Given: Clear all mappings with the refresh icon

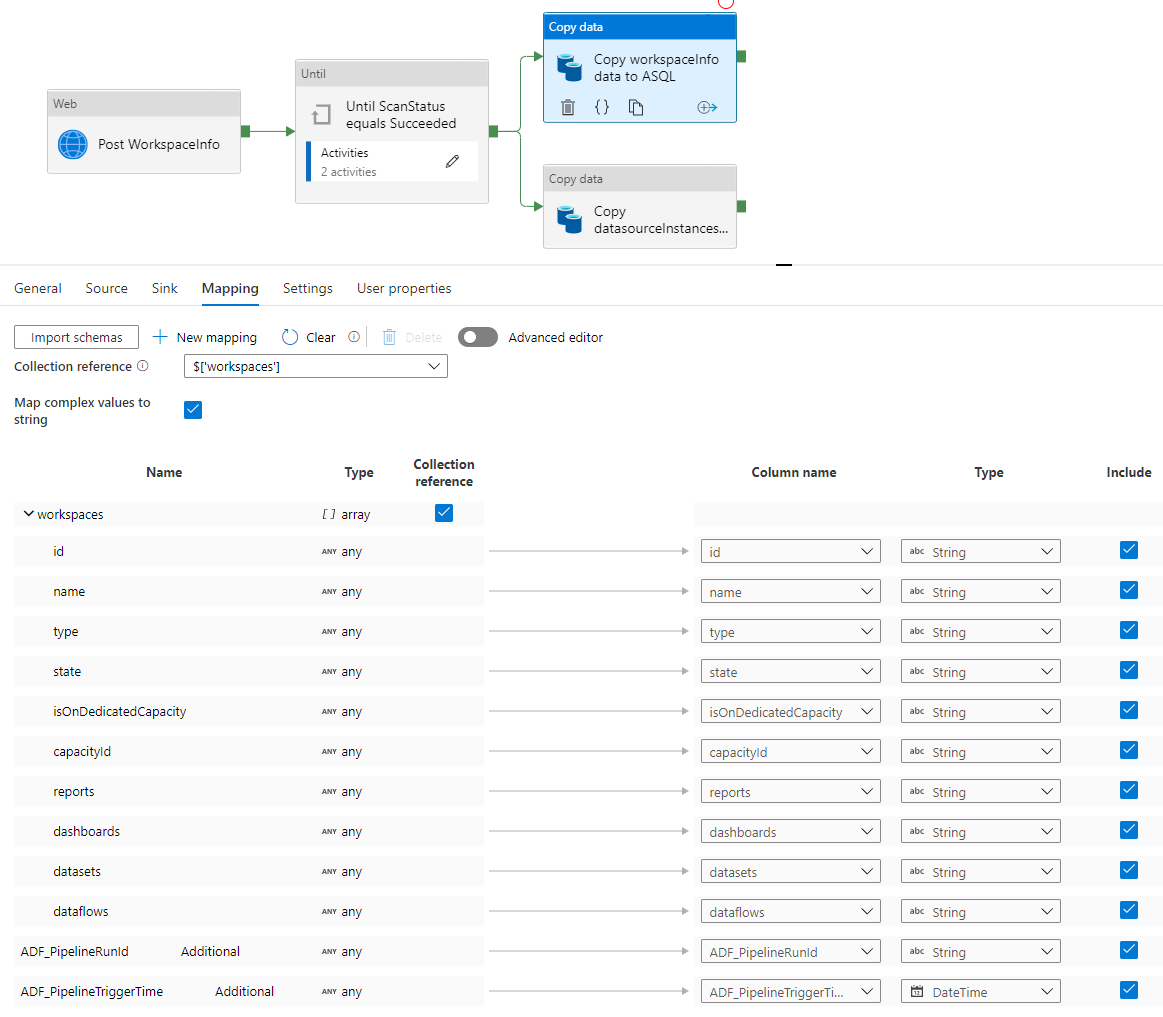Looking at the screenshot, I should [x=289, y=337].
